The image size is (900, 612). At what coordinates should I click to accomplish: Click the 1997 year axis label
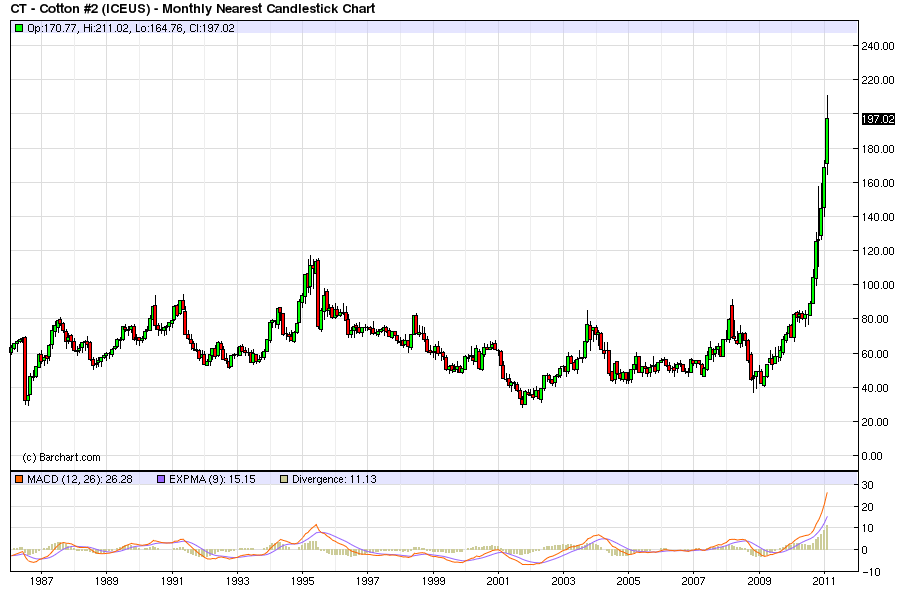point(367,581)
